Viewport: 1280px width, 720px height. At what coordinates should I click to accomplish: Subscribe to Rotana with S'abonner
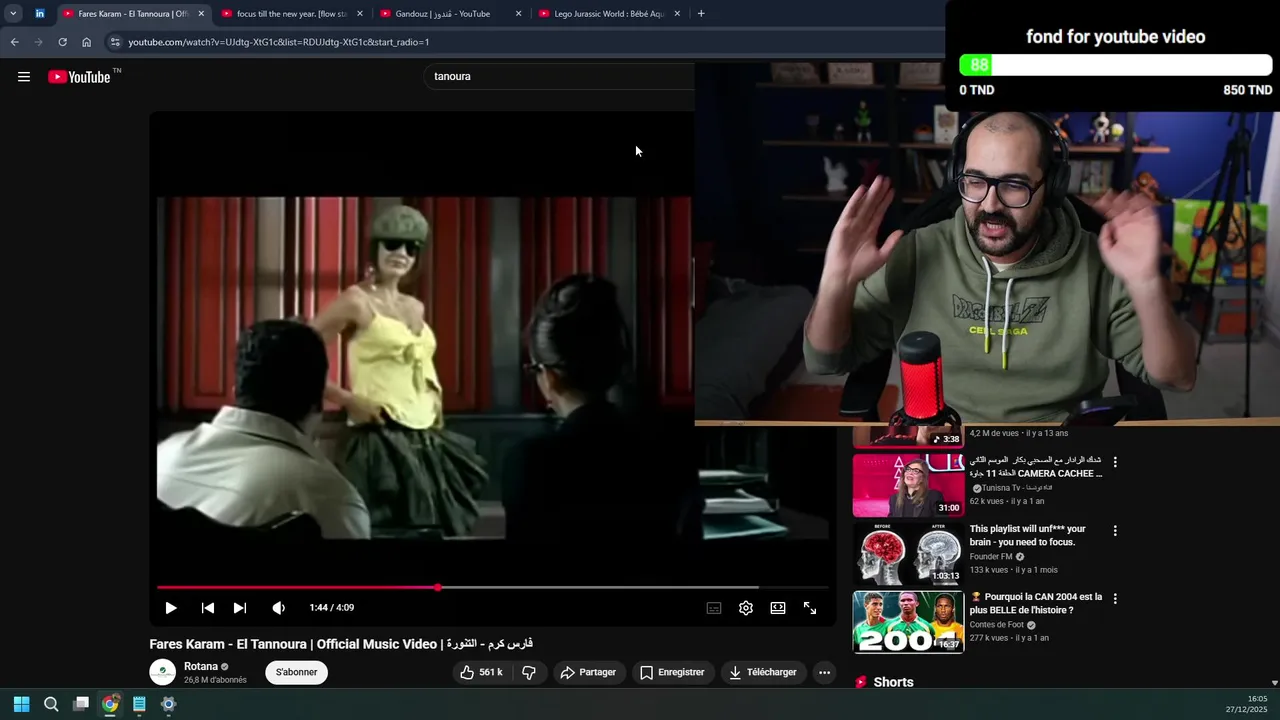[x=296, y=672]
